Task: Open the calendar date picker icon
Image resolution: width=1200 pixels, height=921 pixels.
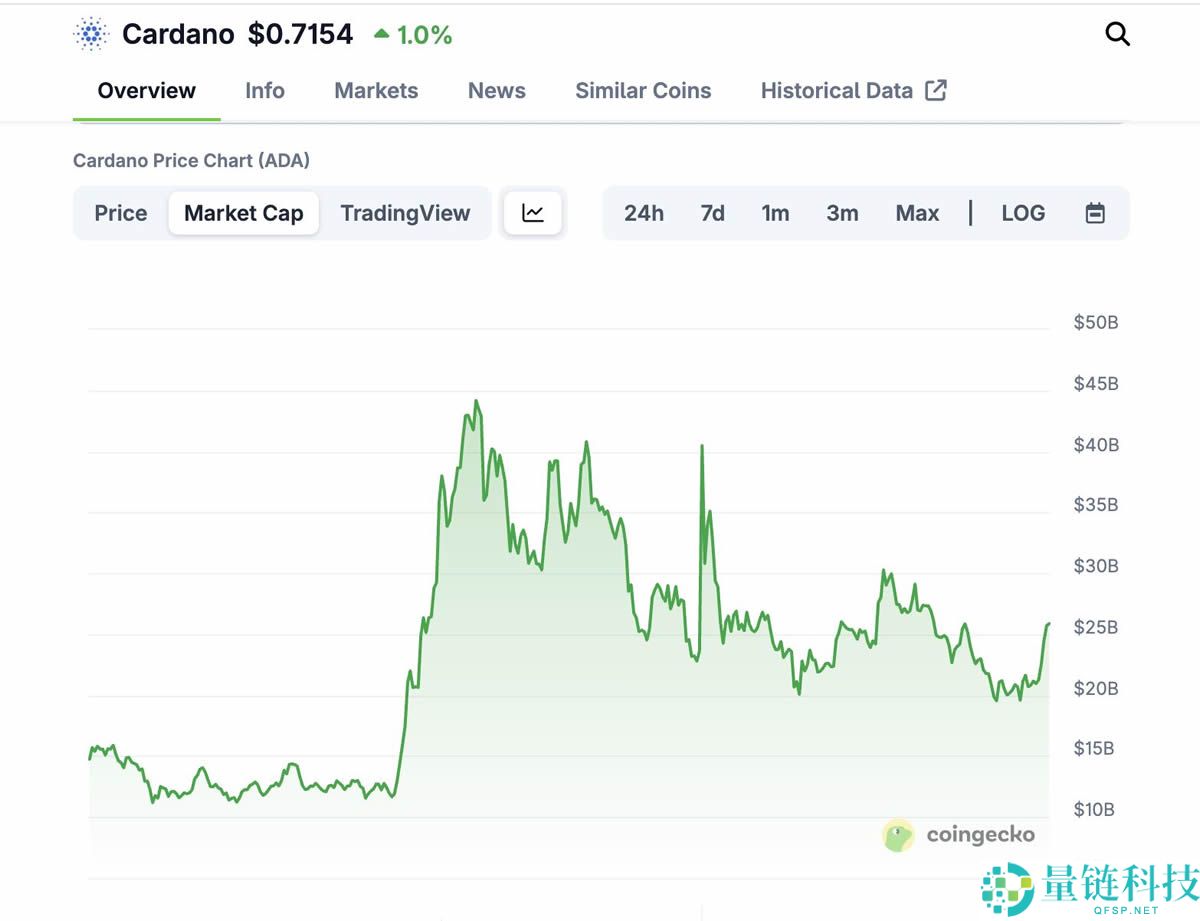Action: 1095,212
